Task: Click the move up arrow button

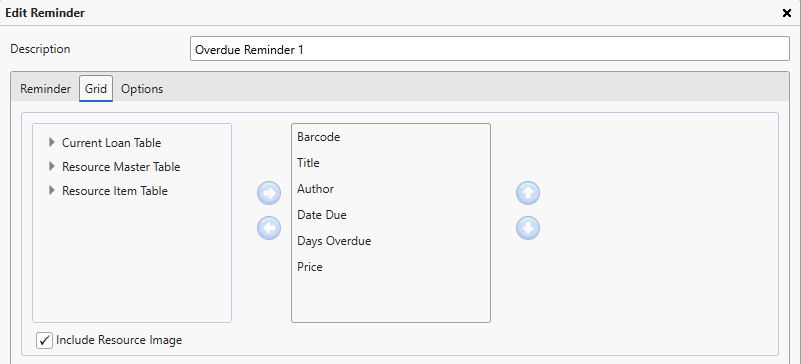Action: pos(528,193)
